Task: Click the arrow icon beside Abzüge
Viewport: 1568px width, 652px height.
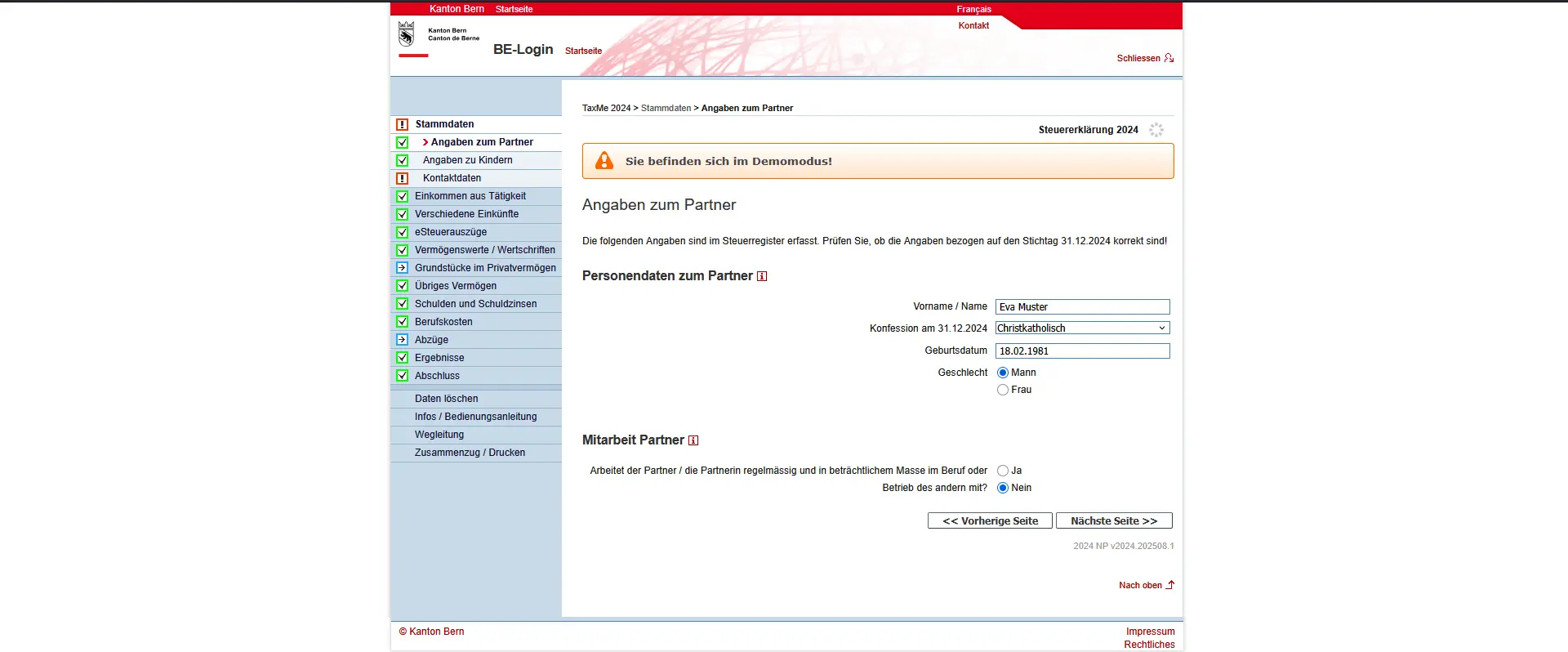Action: pos(402,340)
